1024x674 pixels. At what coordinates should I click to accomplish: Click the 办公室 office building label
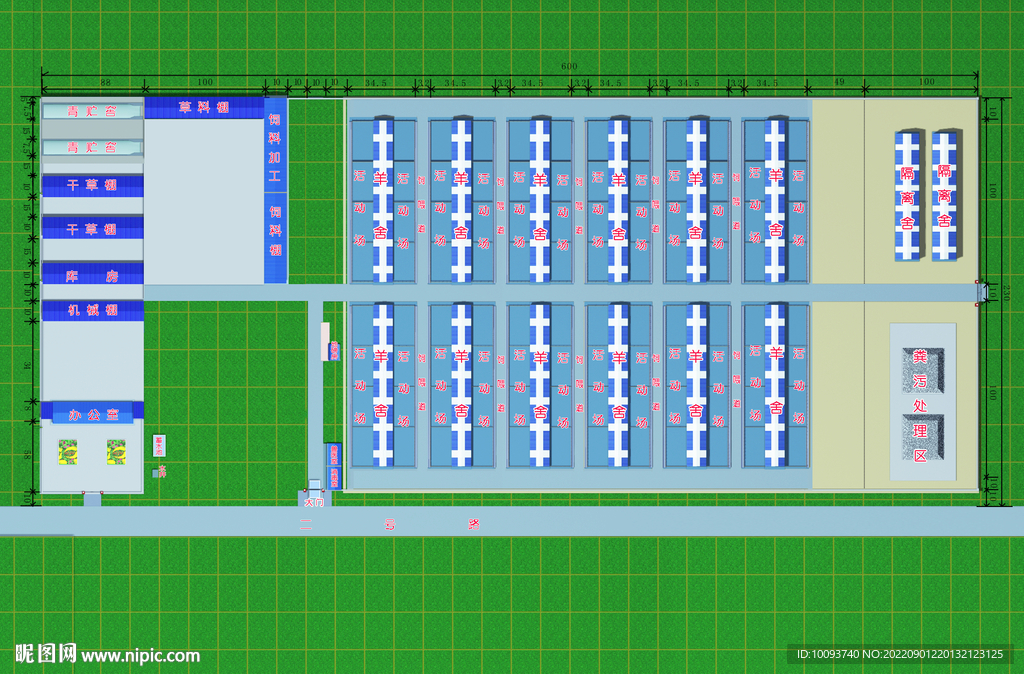[x=92, y=412]
